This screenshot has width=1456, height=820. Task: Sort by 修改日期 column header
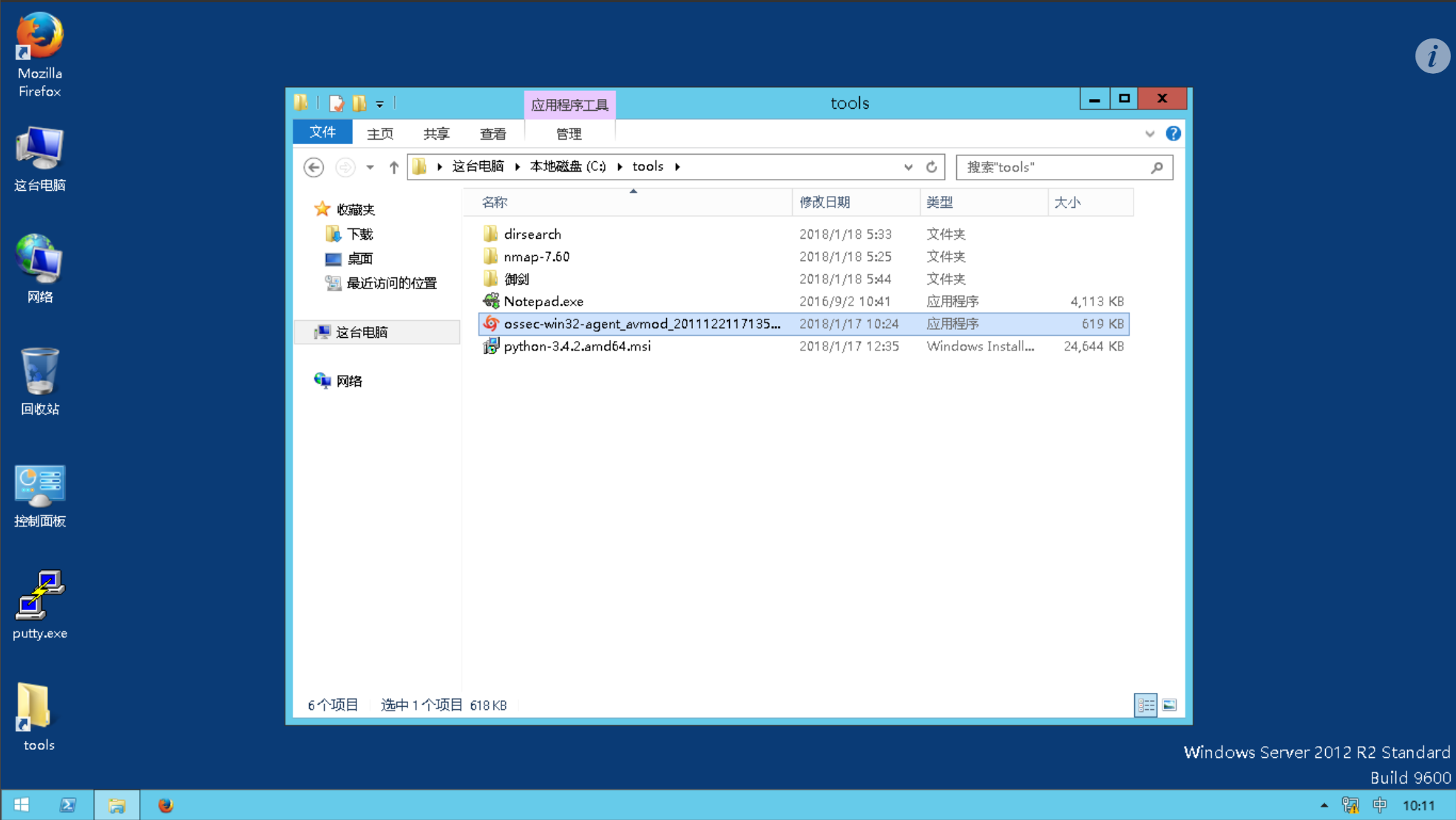pyautogui.click(x=824, y=202)
